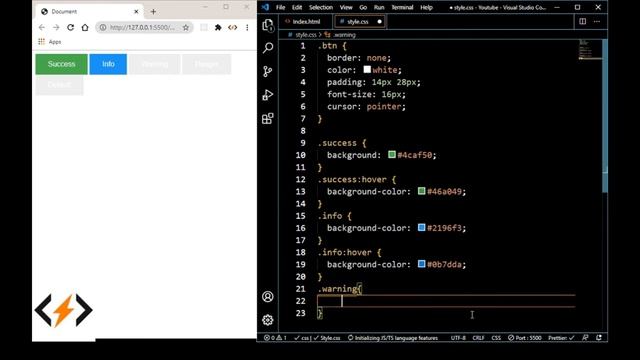Click the editor minimap
Screen dimensions: 640x360
click(x=590, y=50)
